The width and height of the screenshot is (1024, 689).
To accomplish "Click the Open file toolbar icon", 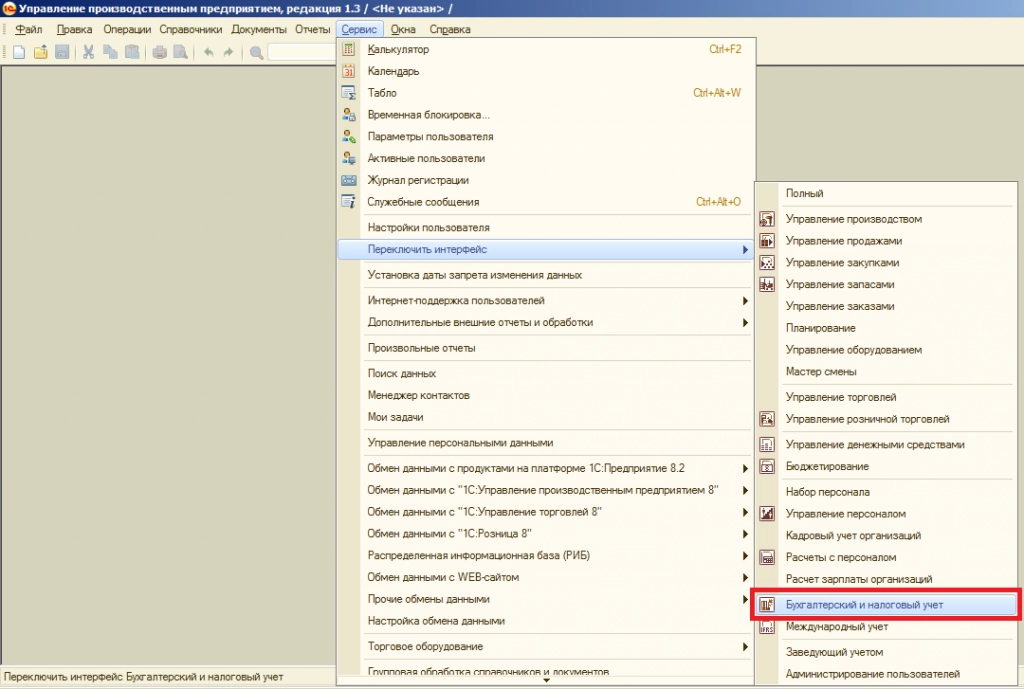I will (x=40, y=52).
